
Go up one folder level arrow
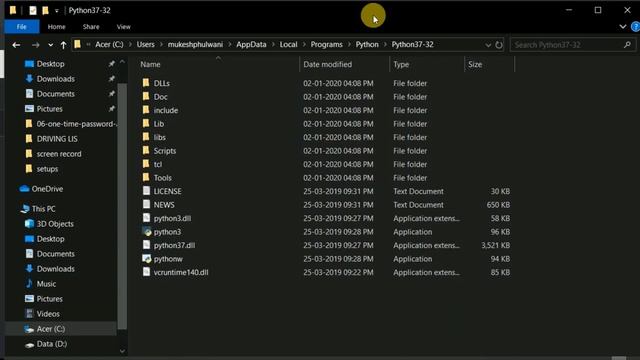click(x=63, y=45)
